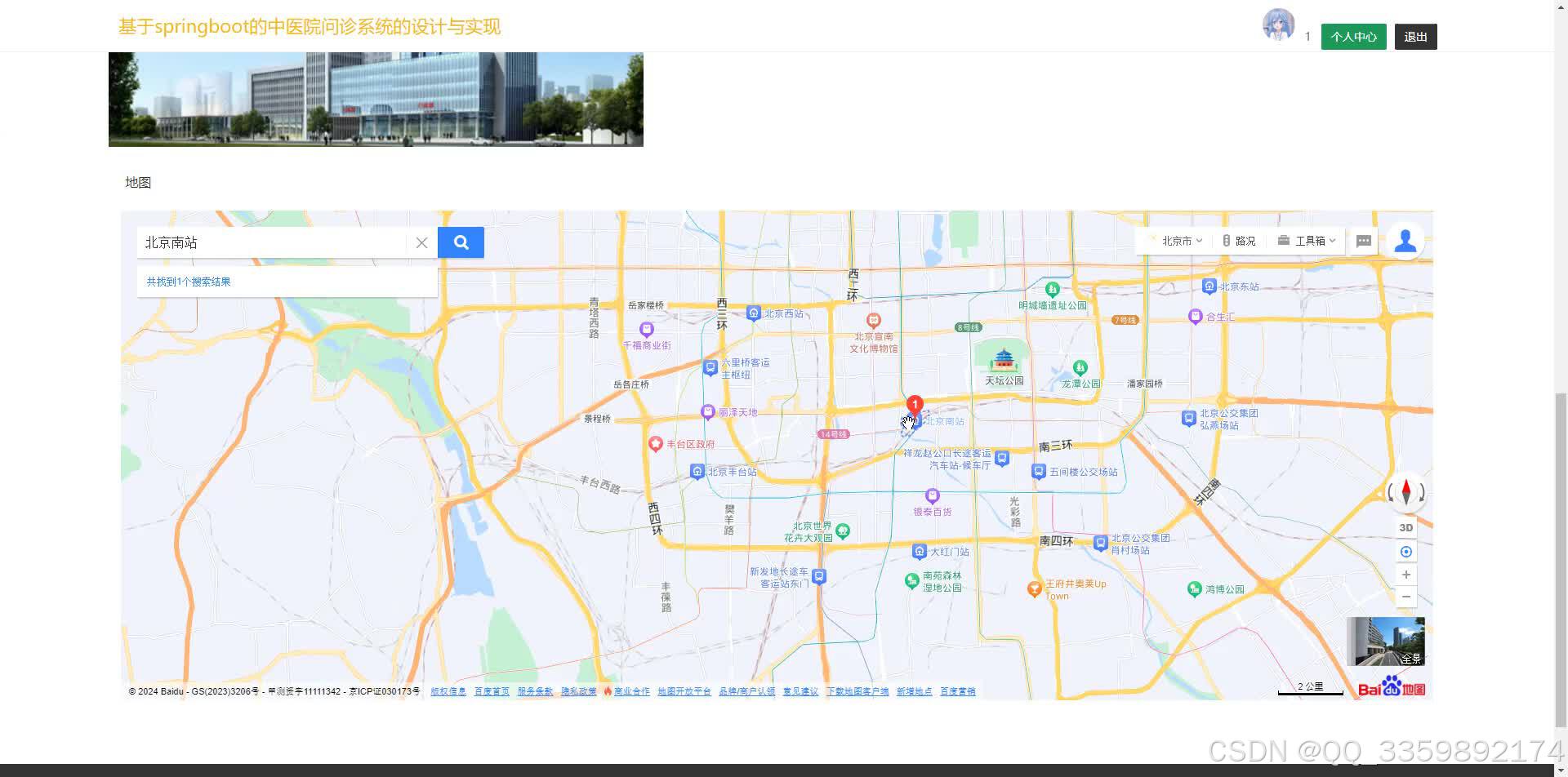1568x777 pixels.
Task: Open the 新增地点 footer link
Action: (914, 691)
